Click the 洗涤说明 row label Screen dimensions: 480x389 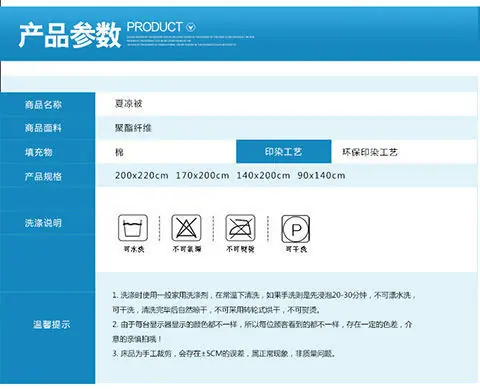pyautogui.click(x=43, y=223)
